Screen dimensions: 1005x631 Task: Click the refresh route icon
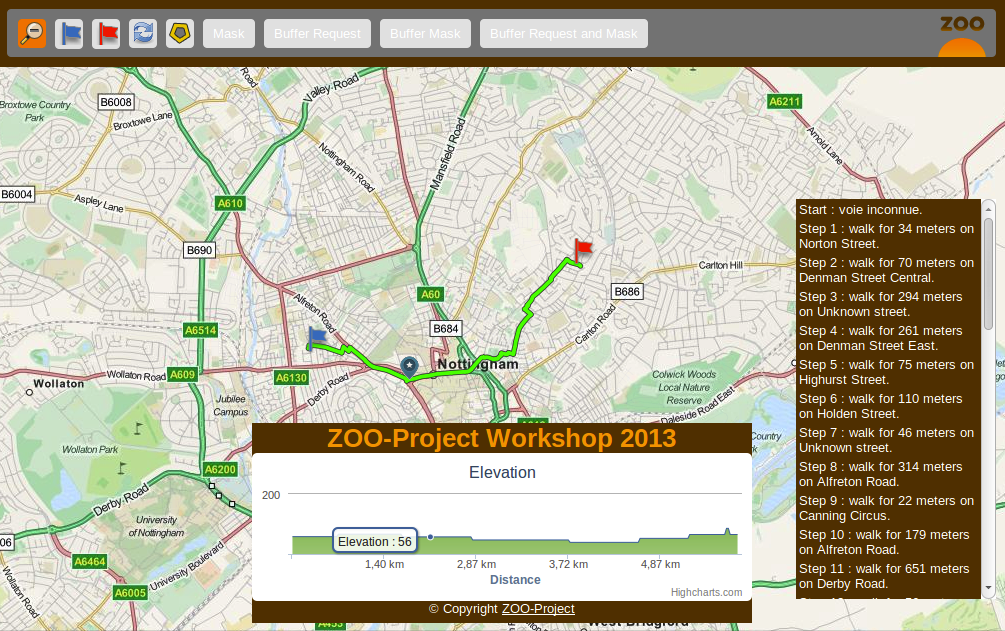click(x=143, y=33)
